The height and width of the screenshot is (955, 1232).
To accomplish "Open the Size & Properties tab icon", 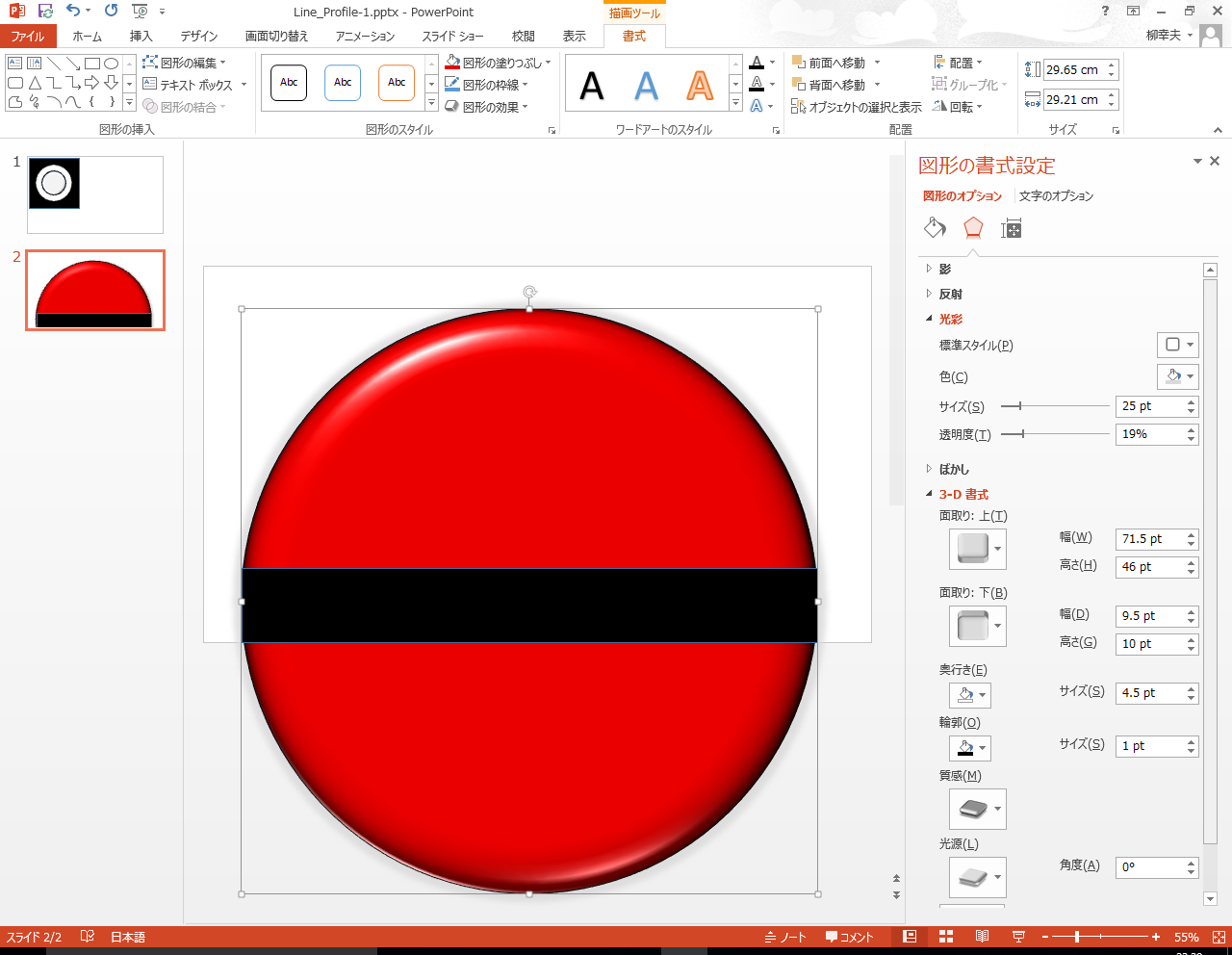I will 1011,228.
